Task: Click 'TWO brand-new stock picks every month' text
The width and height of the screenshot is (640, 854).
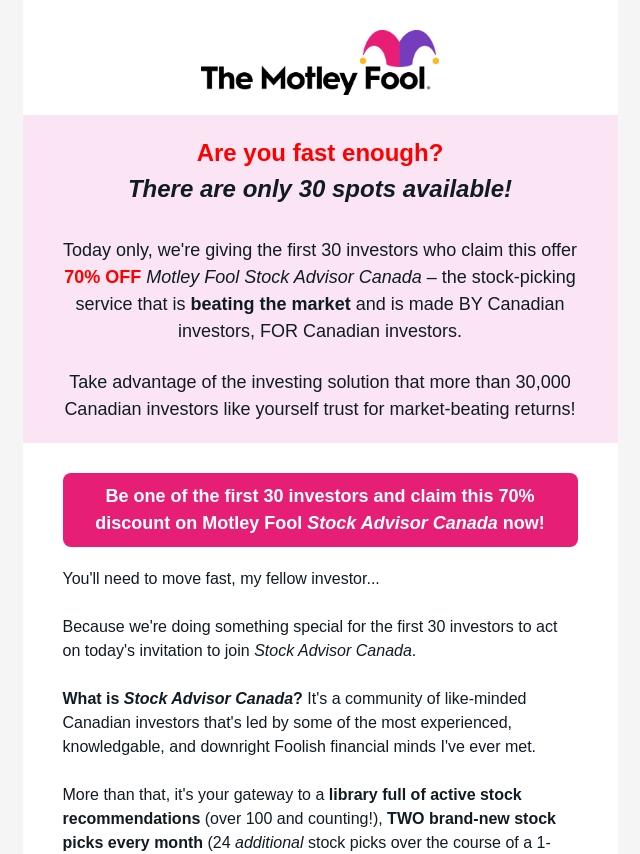Action: [x=309, y=830]
